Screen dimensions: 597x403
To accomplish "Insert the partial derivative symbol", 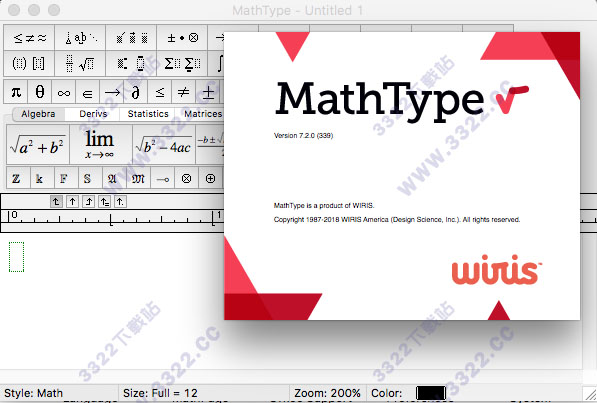I will [x=136, y=92].
